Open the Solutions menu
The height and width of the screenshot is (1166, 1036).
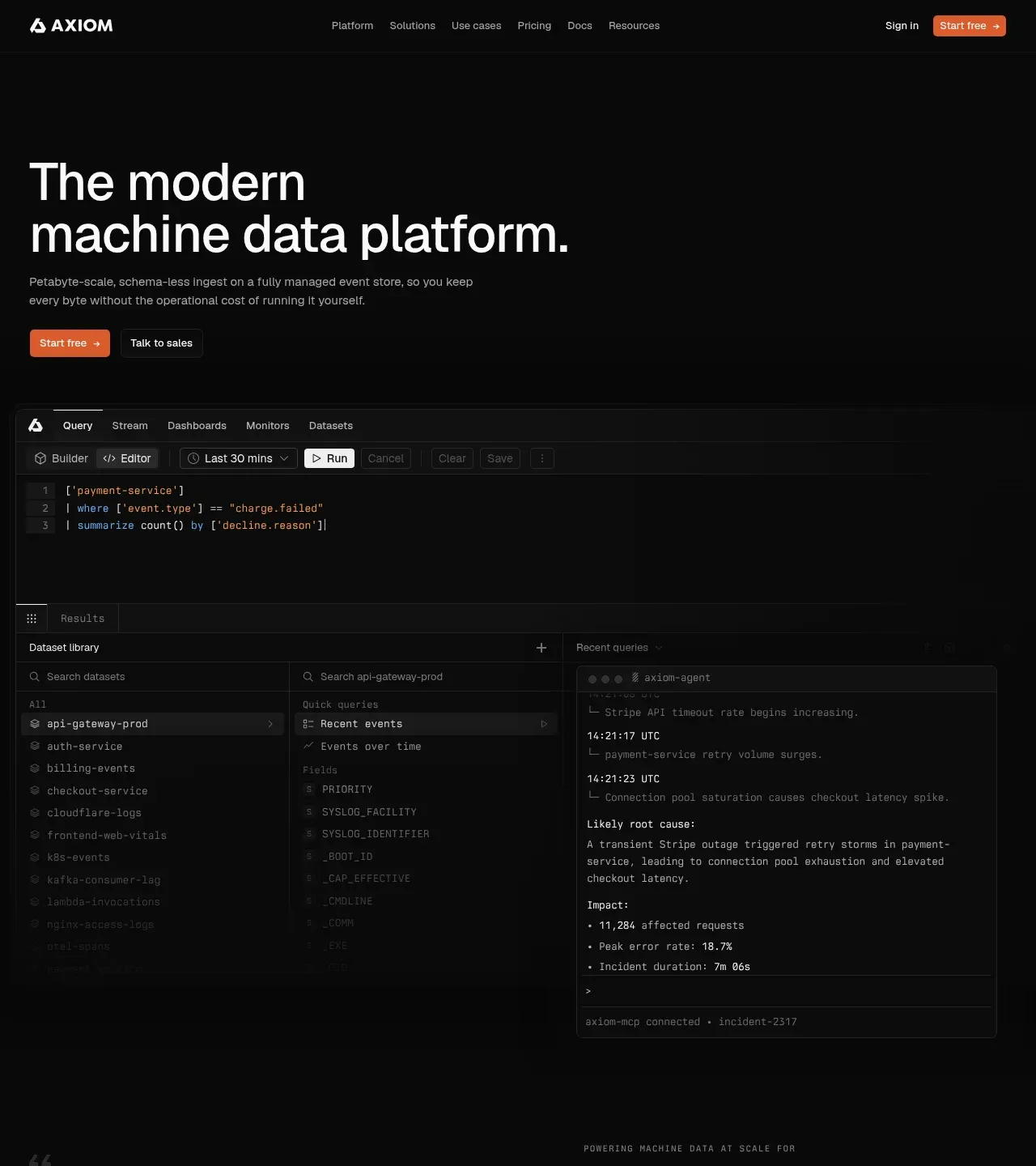(x=413, y=26)
